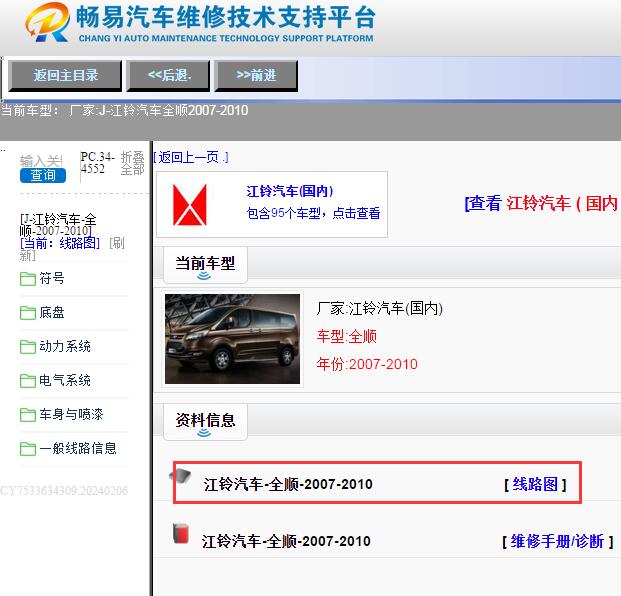Select the 资料信息 section tab
The height and width of the screenshot is (596, 621).
click(x=205, y=422)
